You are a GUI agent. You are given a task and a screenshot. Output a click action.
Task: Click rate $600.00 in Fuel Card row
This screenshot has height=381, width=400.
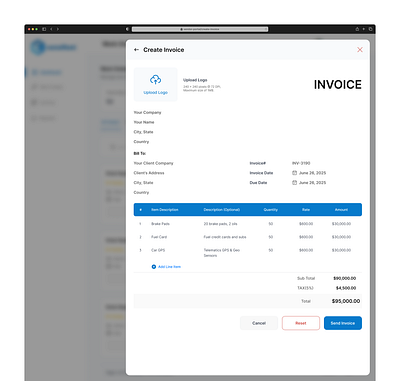tap(306, 237)
